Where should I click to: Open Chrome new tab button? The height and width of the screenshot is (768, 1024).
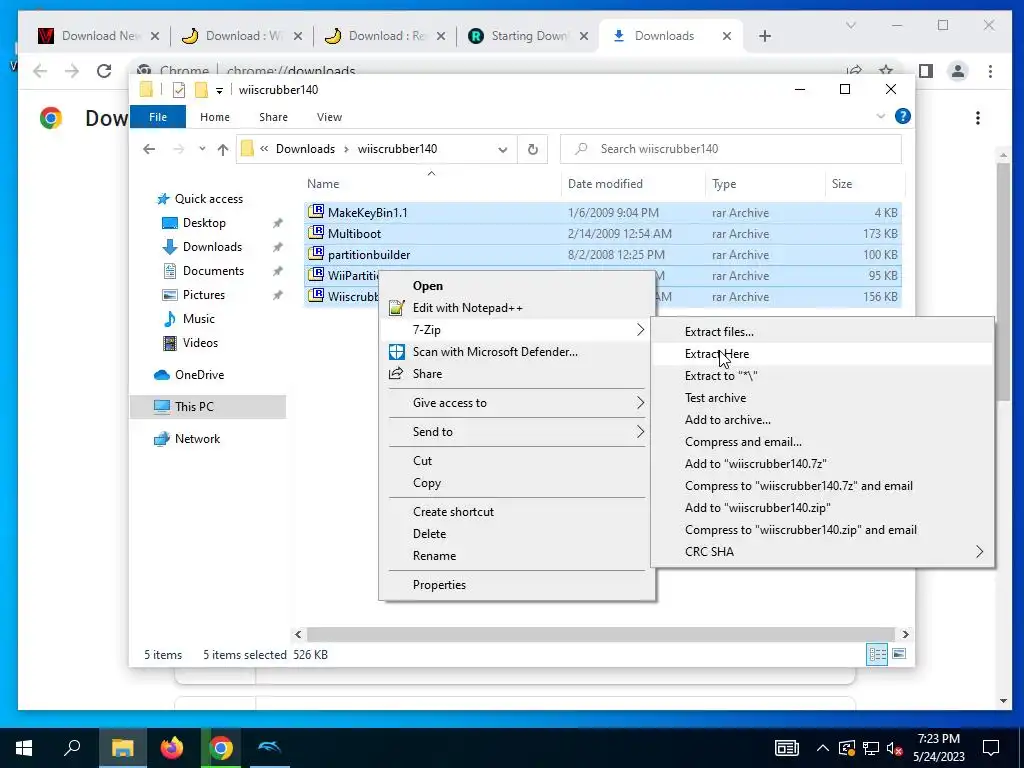pos(765,36)
